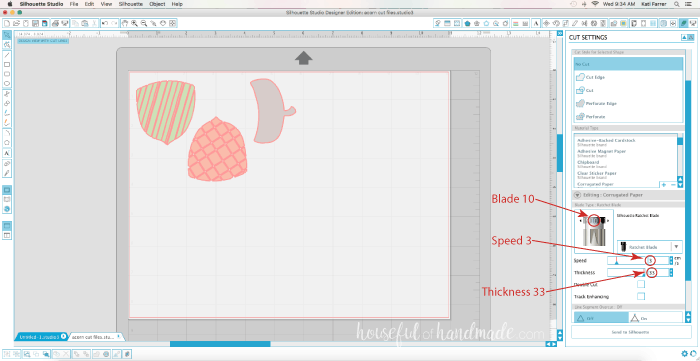Viewport: 700px width, 361px height.
Task: Increase the Speed value with stepper arrow
Action: pos(671,258)
